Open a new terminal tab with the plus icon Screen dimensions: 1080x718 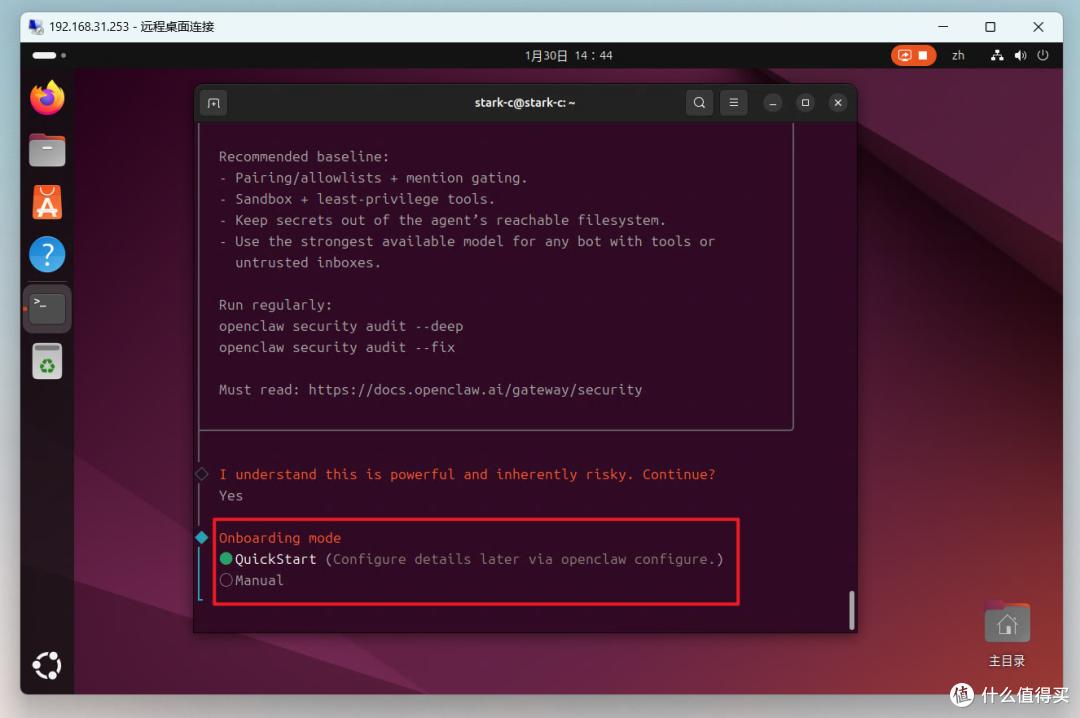(214, 103)
